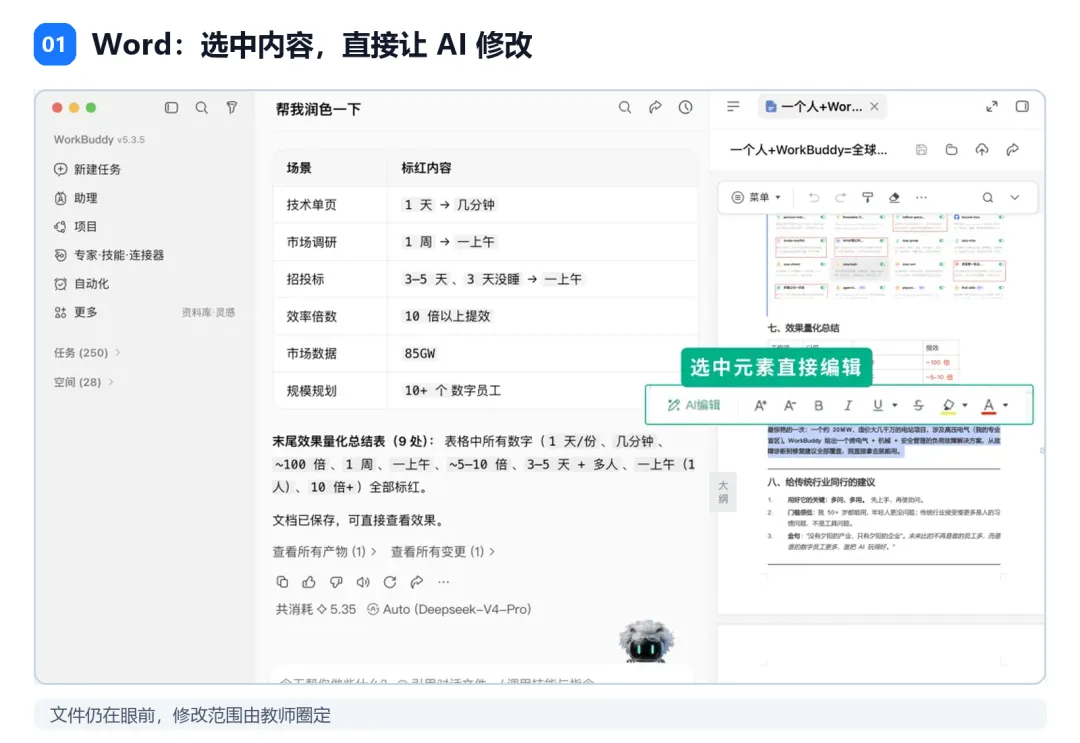Share the document using arrow icon
The width and height of the screenshot is (1080, 743).
(x=1012, y=149)
